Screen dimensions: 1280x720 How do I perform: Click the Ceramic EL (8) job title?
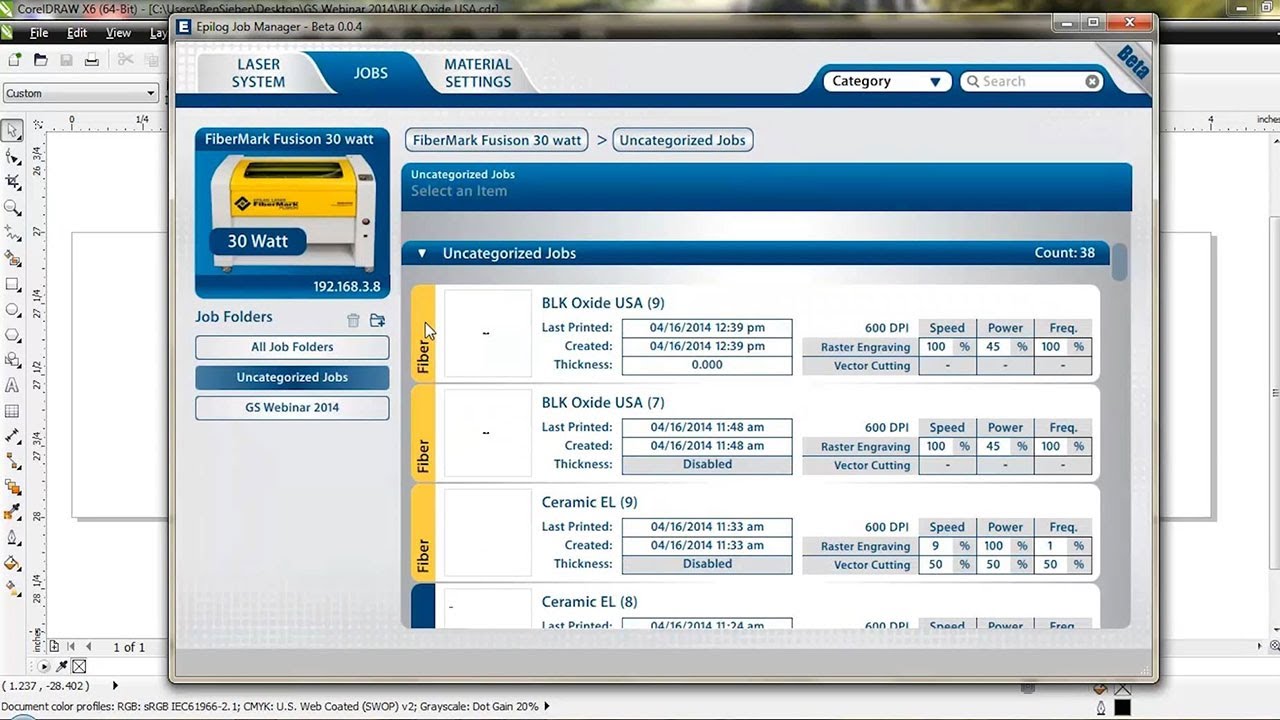(x=589, y=602)
